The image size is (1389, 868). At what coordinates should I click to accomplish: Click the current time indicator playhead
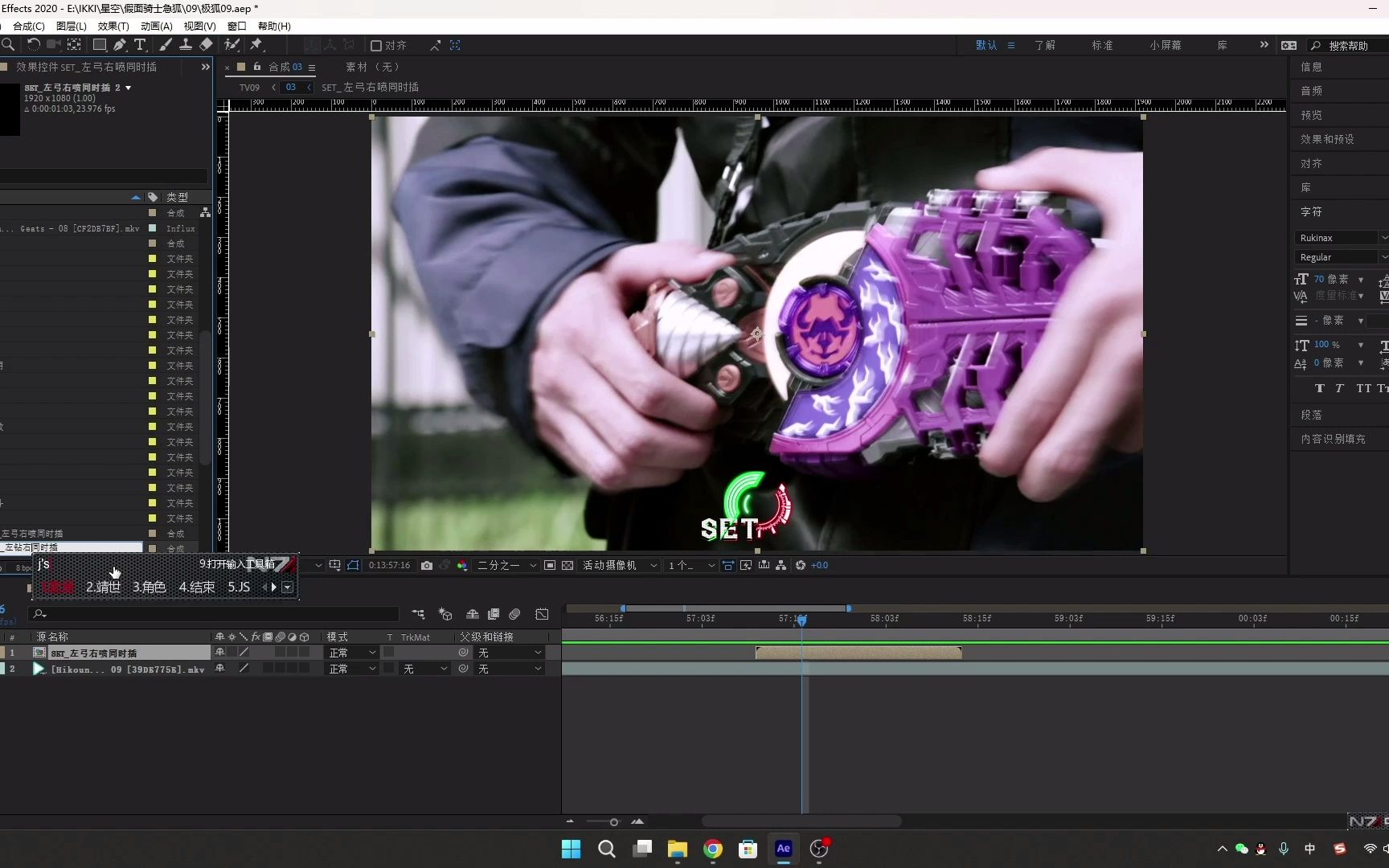click(x=802, y=620)
